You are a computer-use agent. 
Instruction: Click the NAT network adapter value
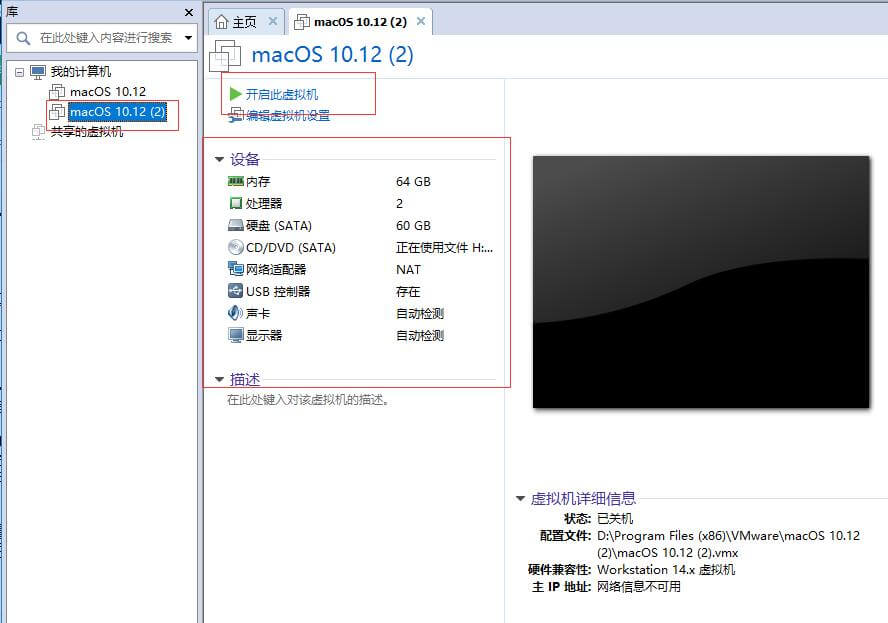pos(408,270)
